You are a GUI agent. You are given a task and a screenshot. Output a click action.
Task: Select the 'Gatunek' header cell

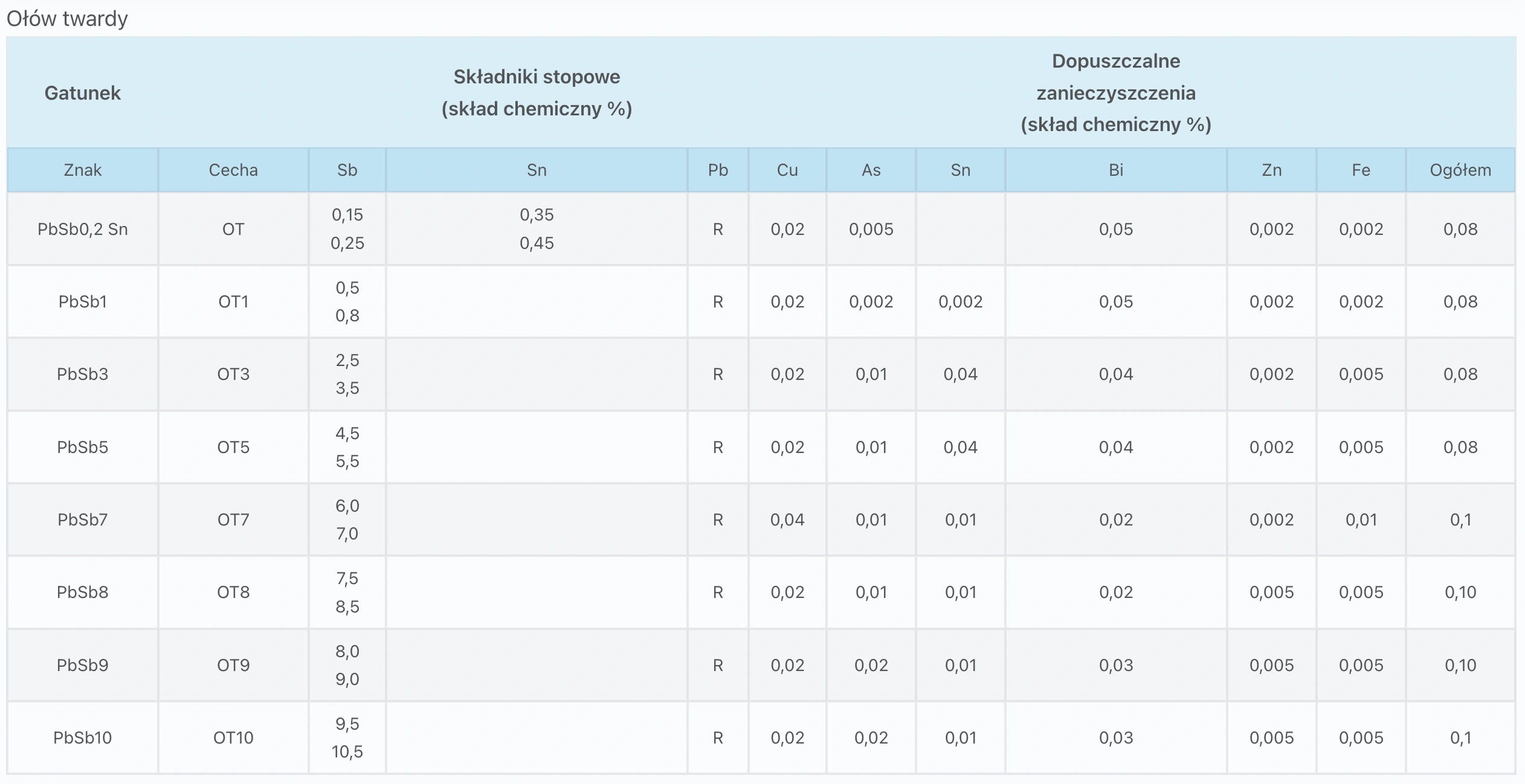[83, 93]
